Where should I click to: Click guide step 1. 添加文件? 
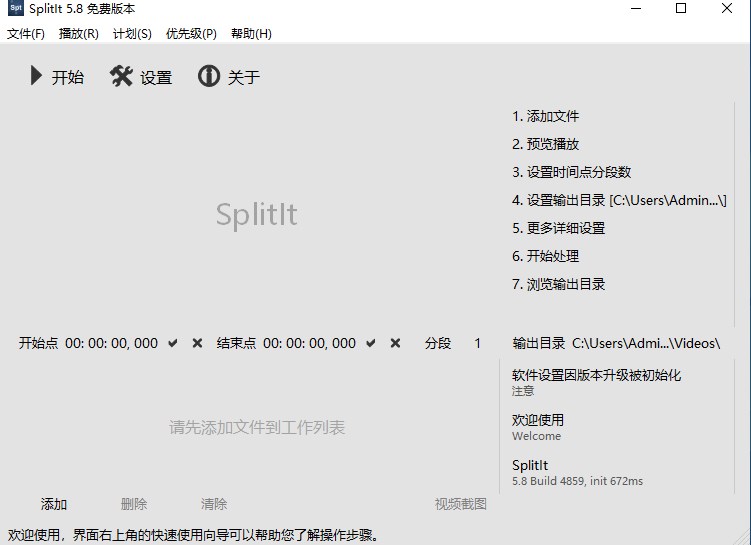coord(546,116)
